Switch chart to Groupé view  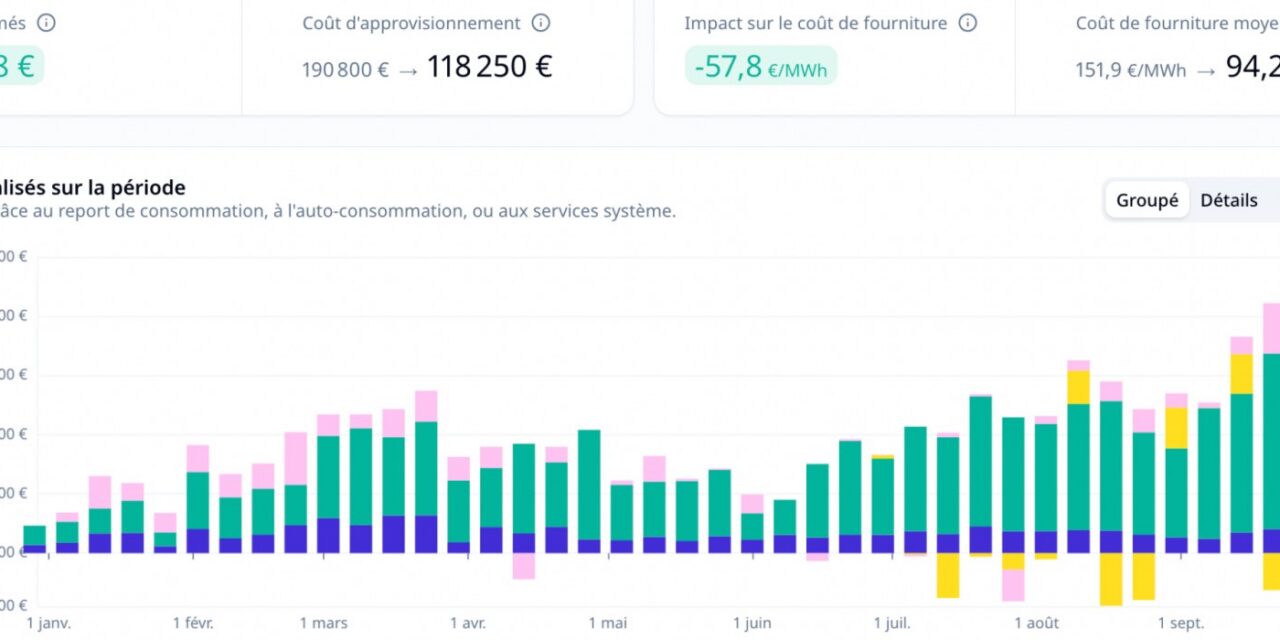click(x=1147, y=200)
